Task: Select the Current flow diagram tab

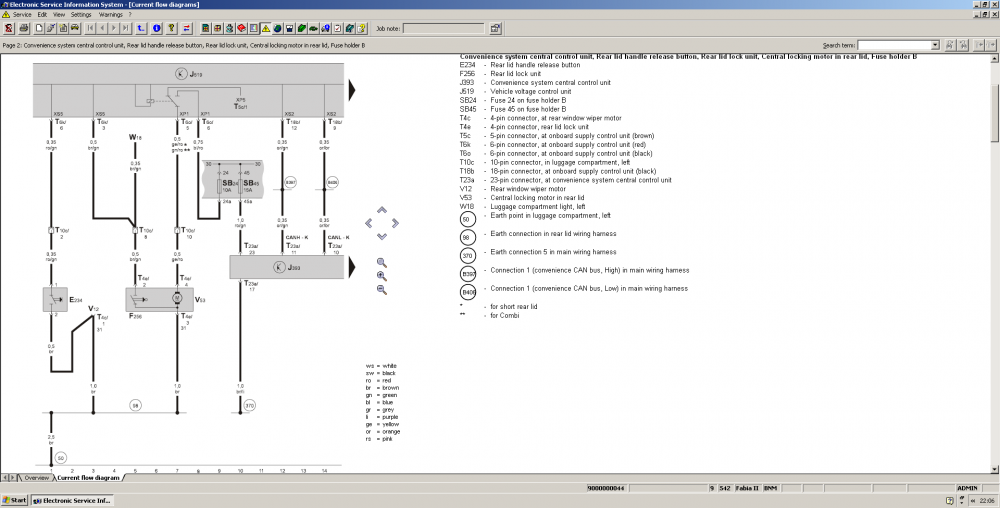Action: [89, 478]
